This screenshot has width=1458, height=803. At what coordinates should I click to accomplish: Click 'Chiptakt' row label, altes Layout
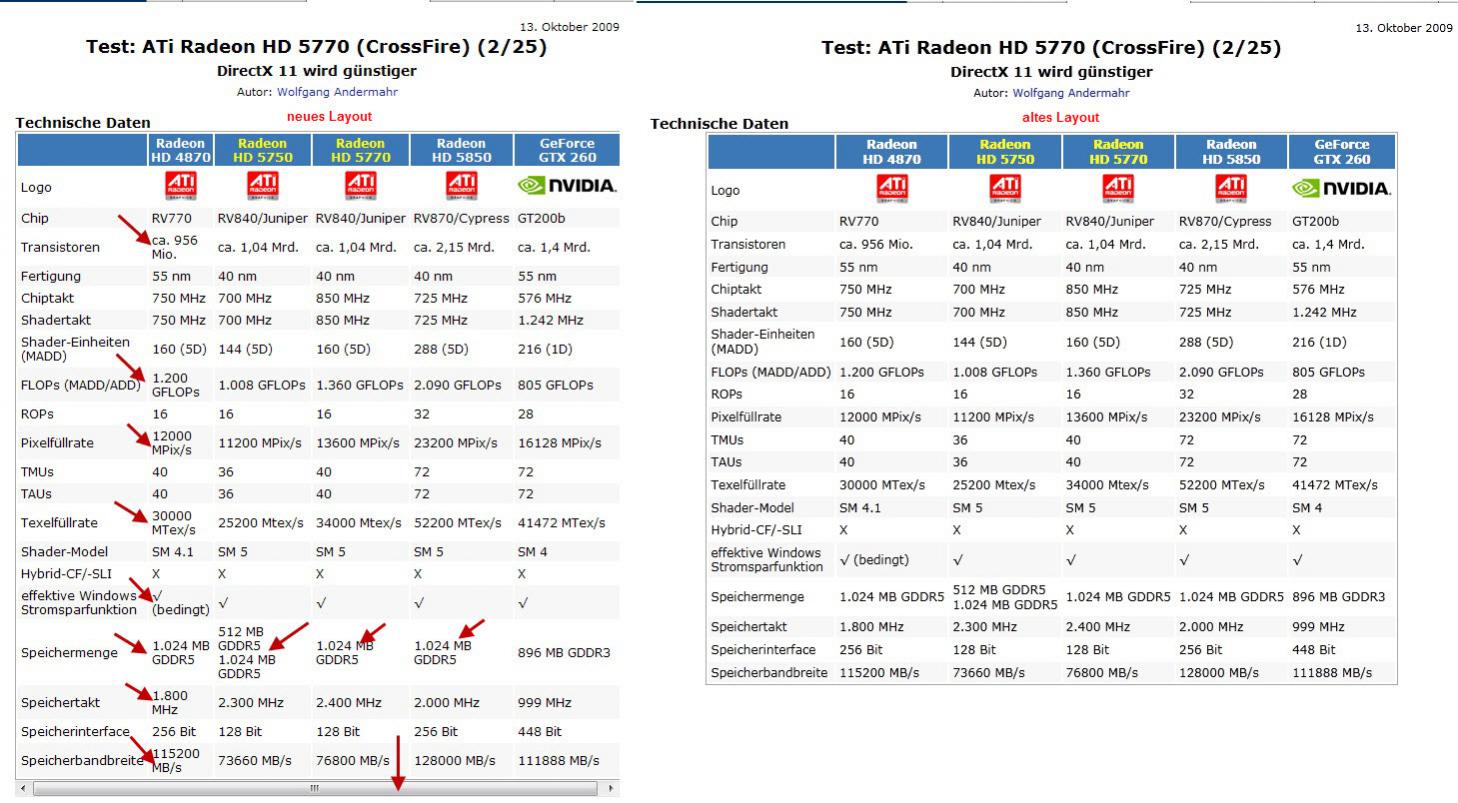(738, 289)
